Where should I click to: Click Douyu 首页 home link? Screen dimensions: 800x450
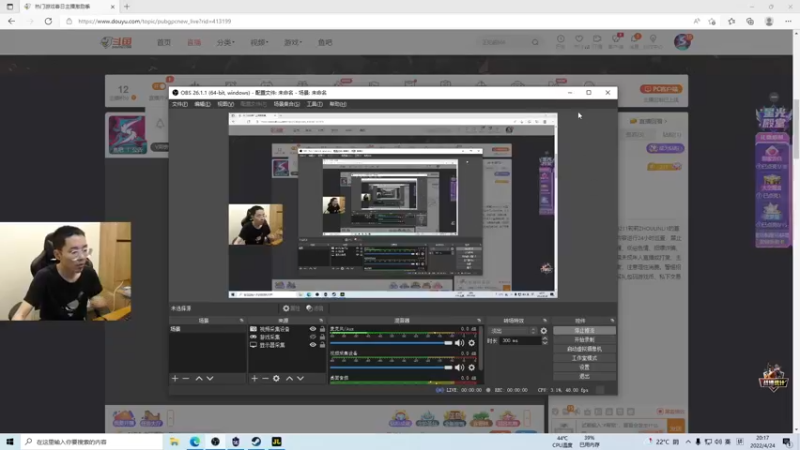point(164,42)
